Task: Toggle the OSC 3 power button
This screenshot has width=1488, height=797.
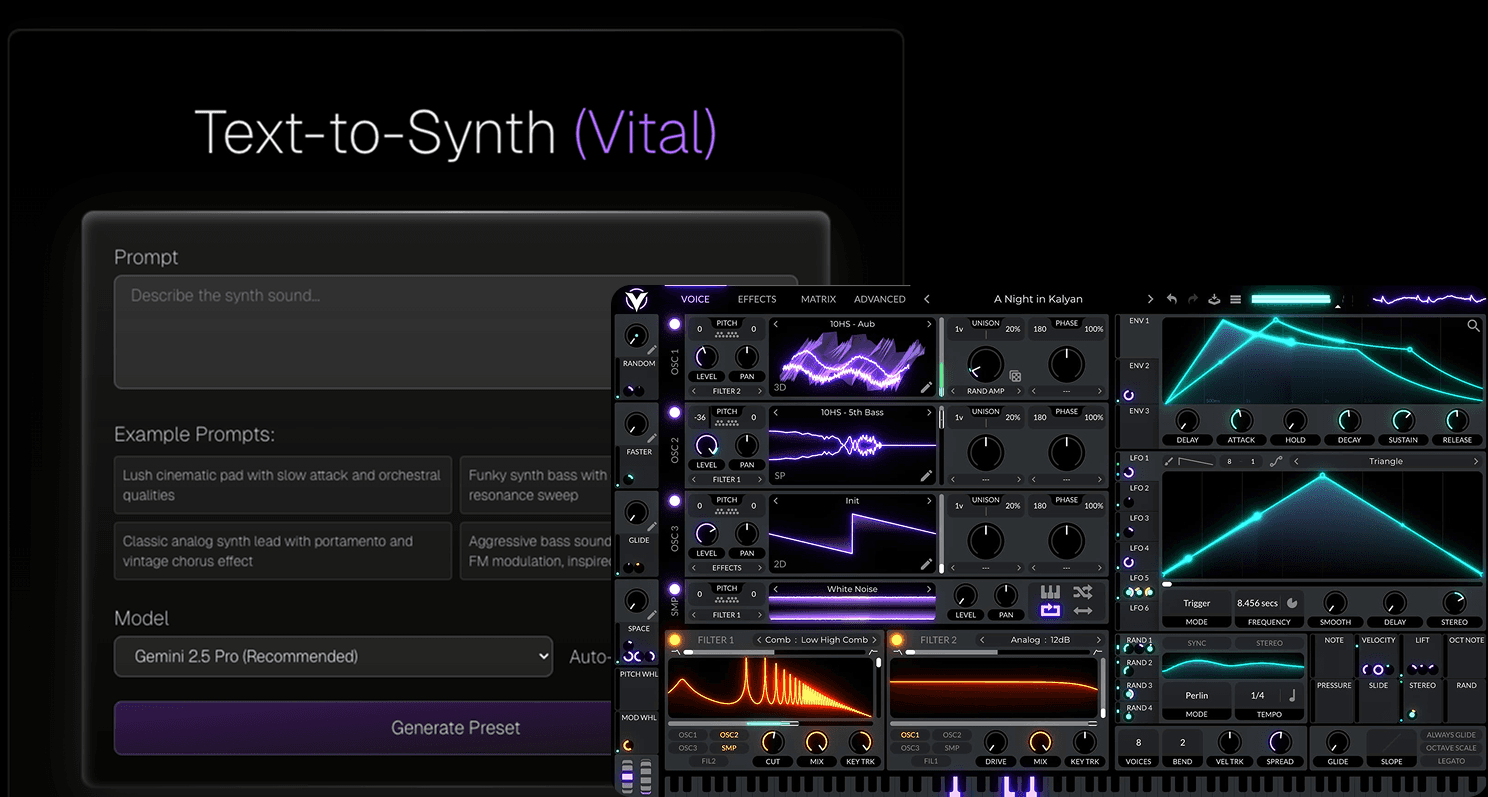Action: 675,500
